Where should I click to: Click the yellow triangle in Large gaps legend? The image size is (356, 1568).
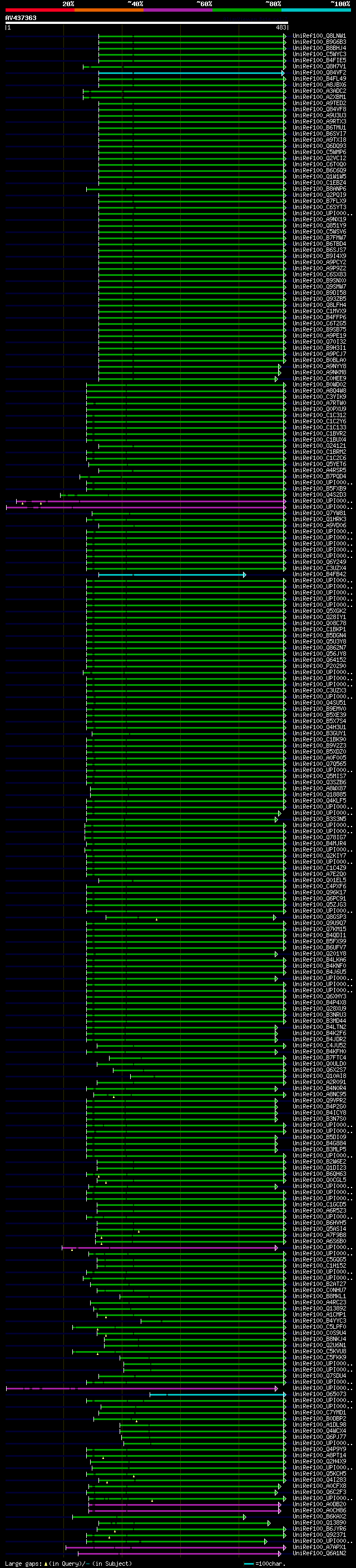[x=46, y=1563]
